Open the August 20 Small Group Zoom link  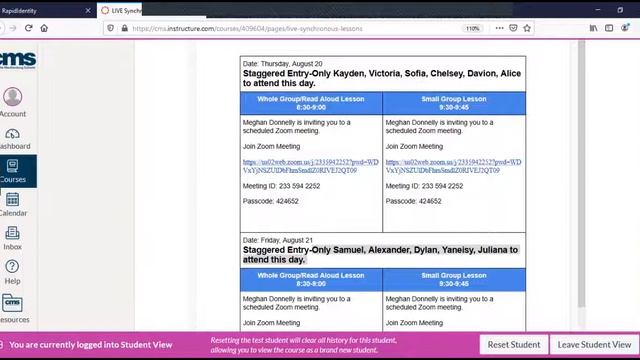pos(453,166)
